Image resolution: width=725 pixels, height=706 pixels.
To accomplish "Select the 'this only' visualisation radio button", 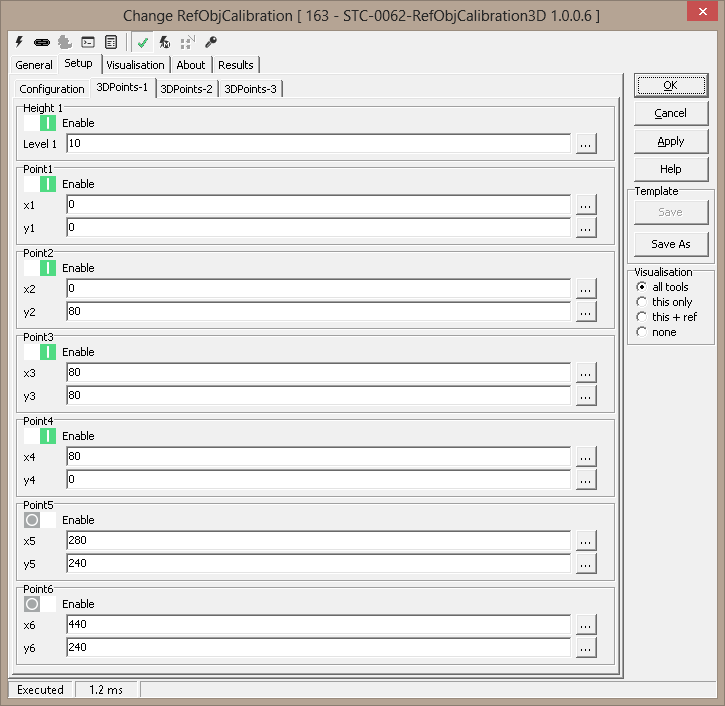I will pos(642,302).
